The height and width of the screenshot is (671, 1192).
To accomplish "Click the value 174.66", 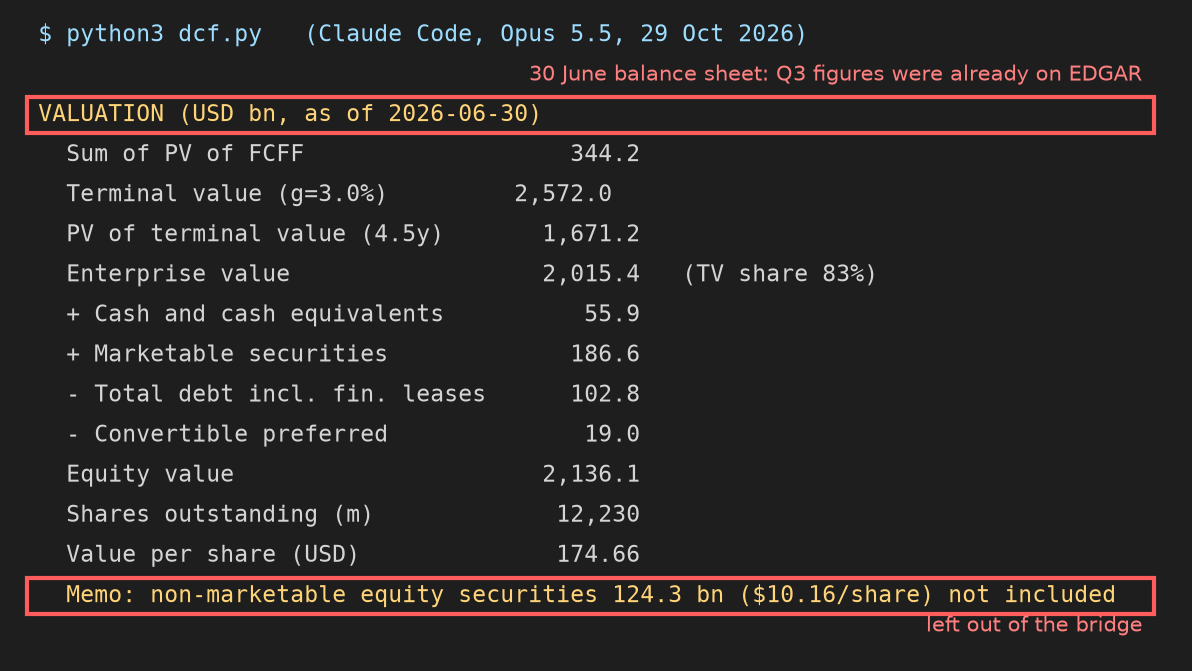I will [598, 554].
